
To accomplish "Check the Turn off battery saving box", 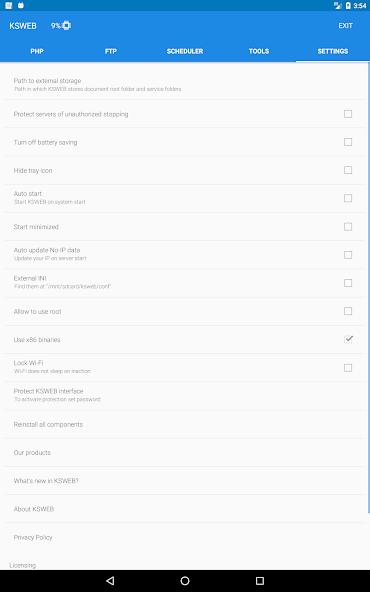I will [348, 142].
